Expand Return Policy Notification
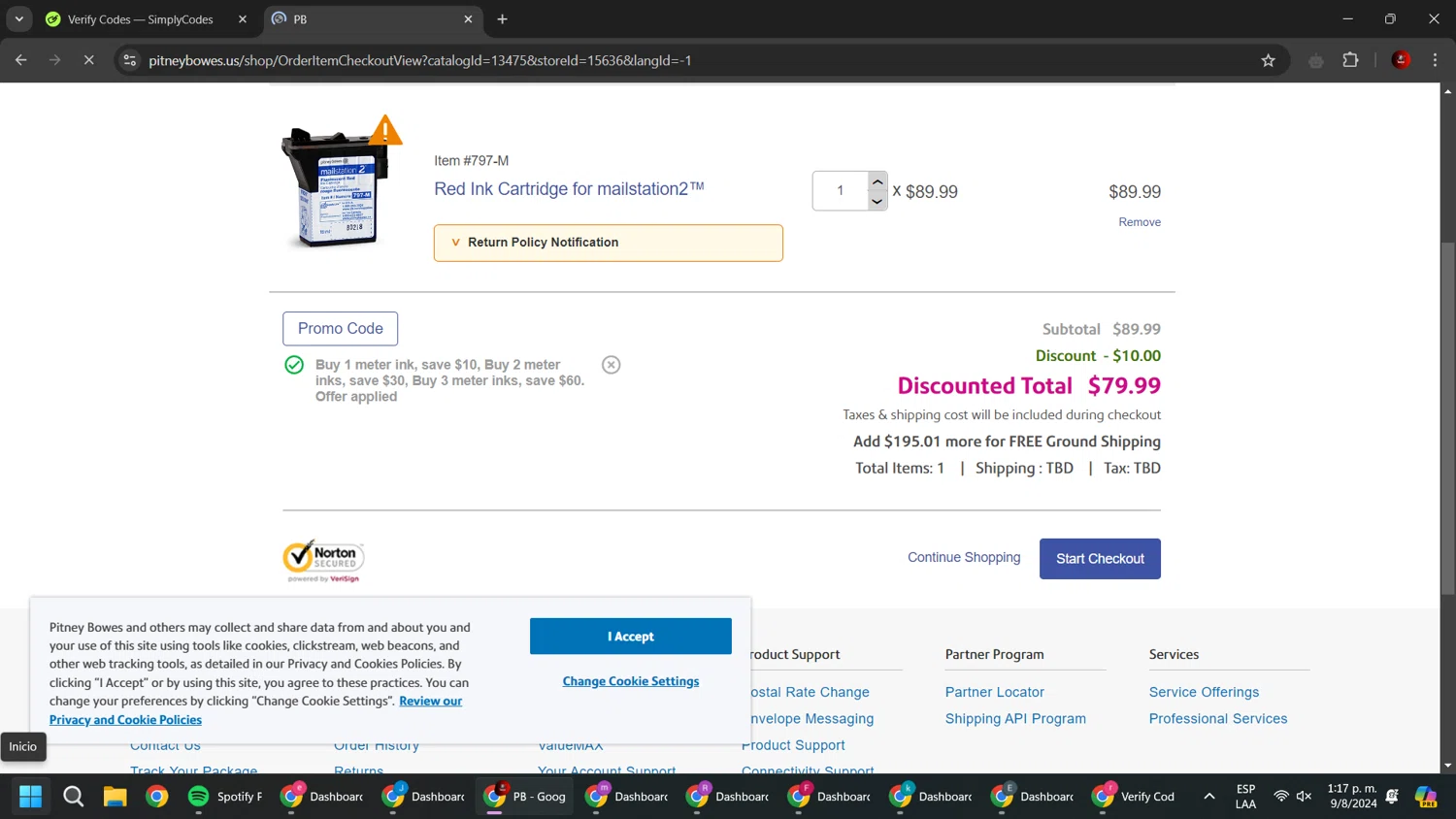Viewport: 1456px width, 819px height. pyautogui.click(x=609, y=243)
